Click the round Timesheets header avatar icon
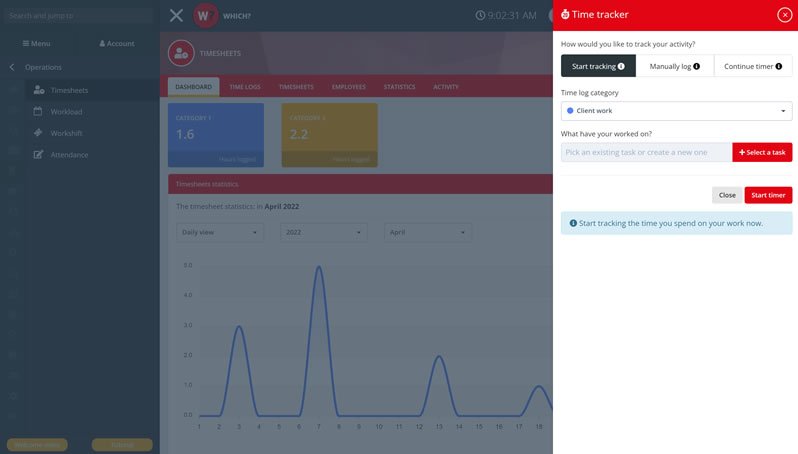The width and height of the screenshot is (798, 454). [x=182, y=52]
